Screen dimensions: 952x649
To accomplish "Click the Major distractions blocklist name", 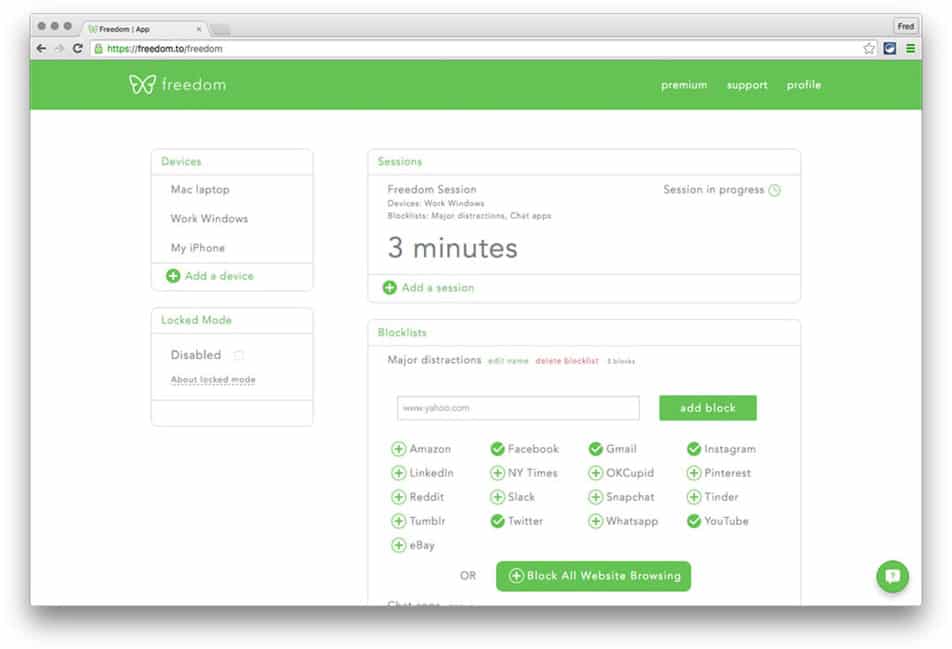I will click(x=434, y=360).
